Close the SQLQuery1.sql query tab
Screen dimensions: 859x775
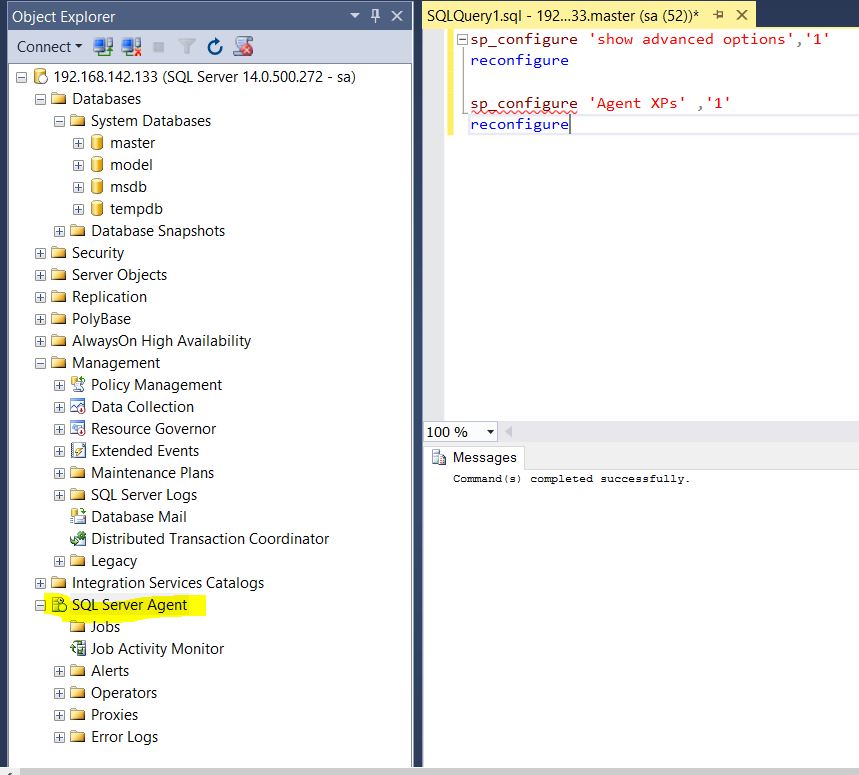741,16
